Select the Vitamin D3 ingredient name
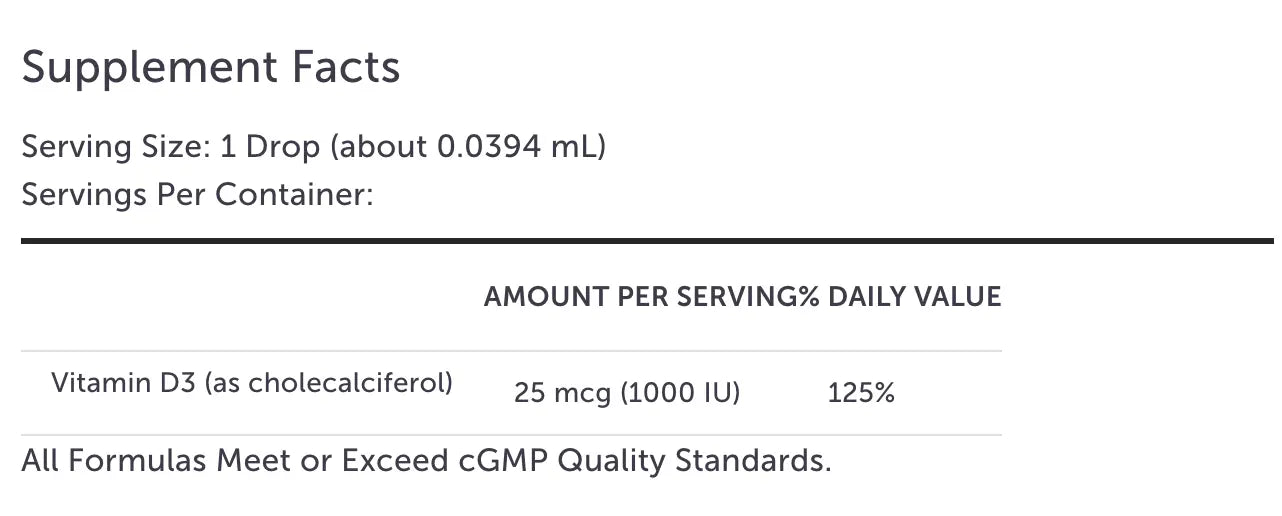 click(123, 382)
